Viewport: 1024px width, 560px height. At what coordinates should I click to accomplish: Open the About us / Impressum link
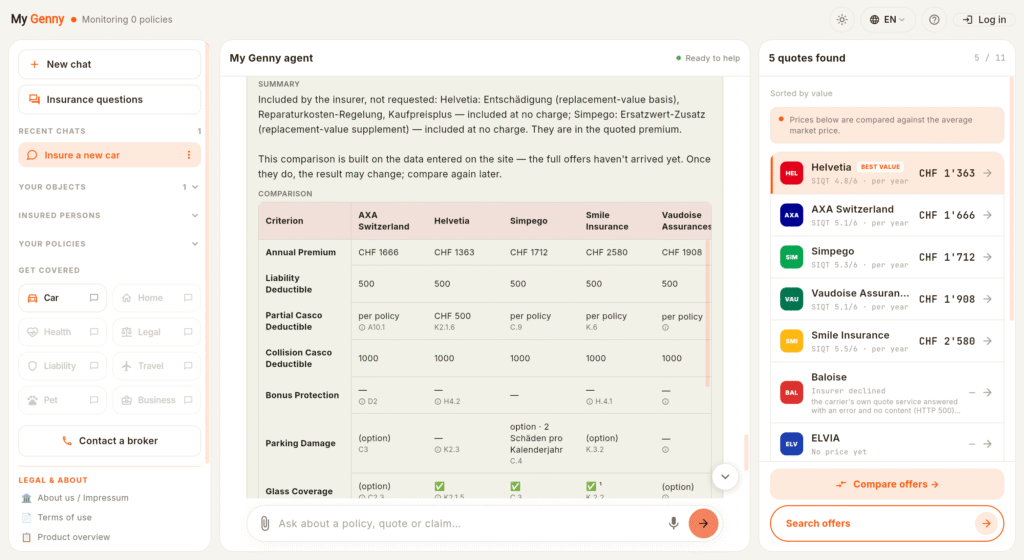[x=83, y=498]
